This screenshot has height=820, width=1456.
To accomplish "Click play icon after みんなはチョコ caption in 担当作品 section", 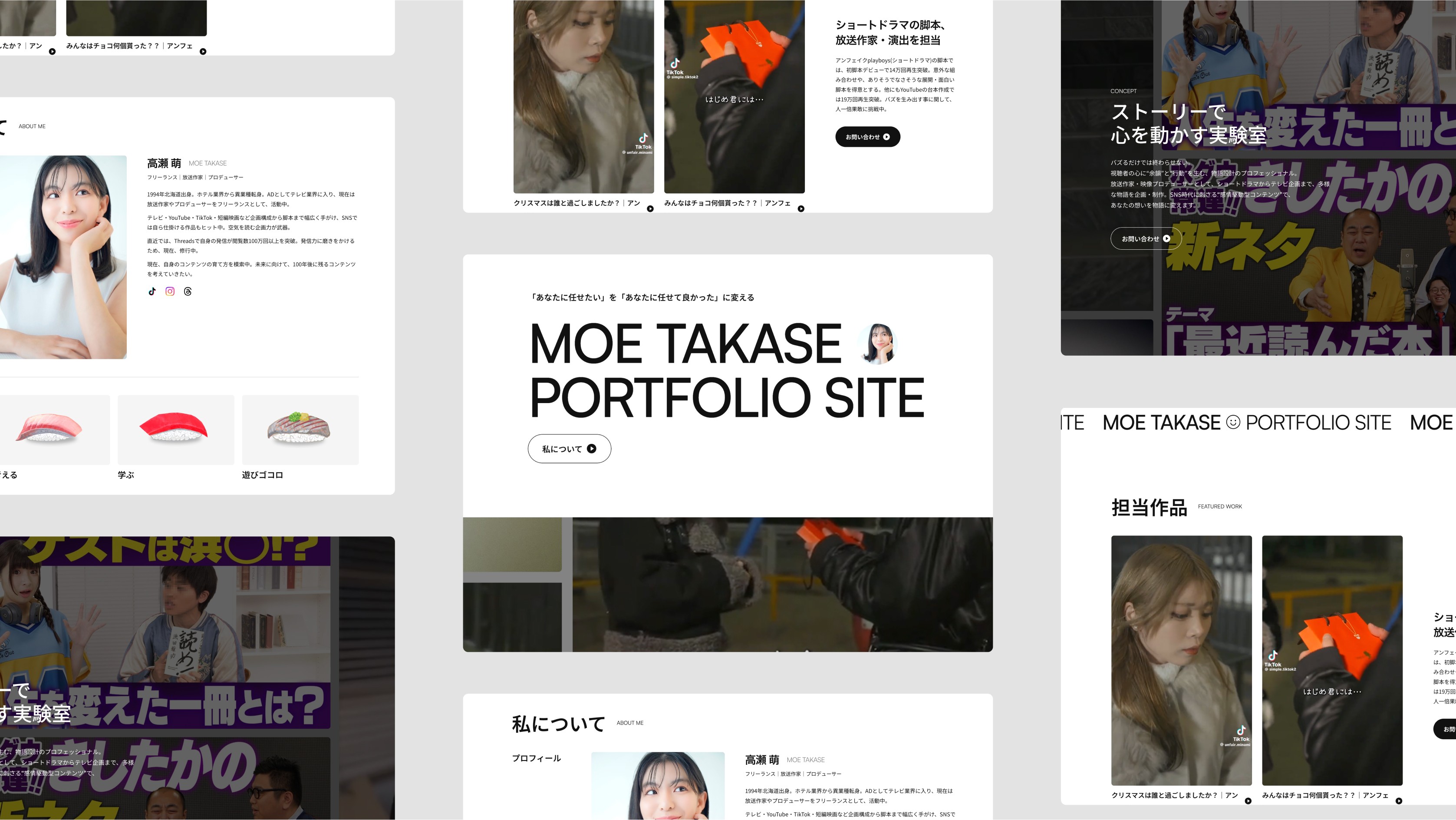I will (x=1399, y=801).
